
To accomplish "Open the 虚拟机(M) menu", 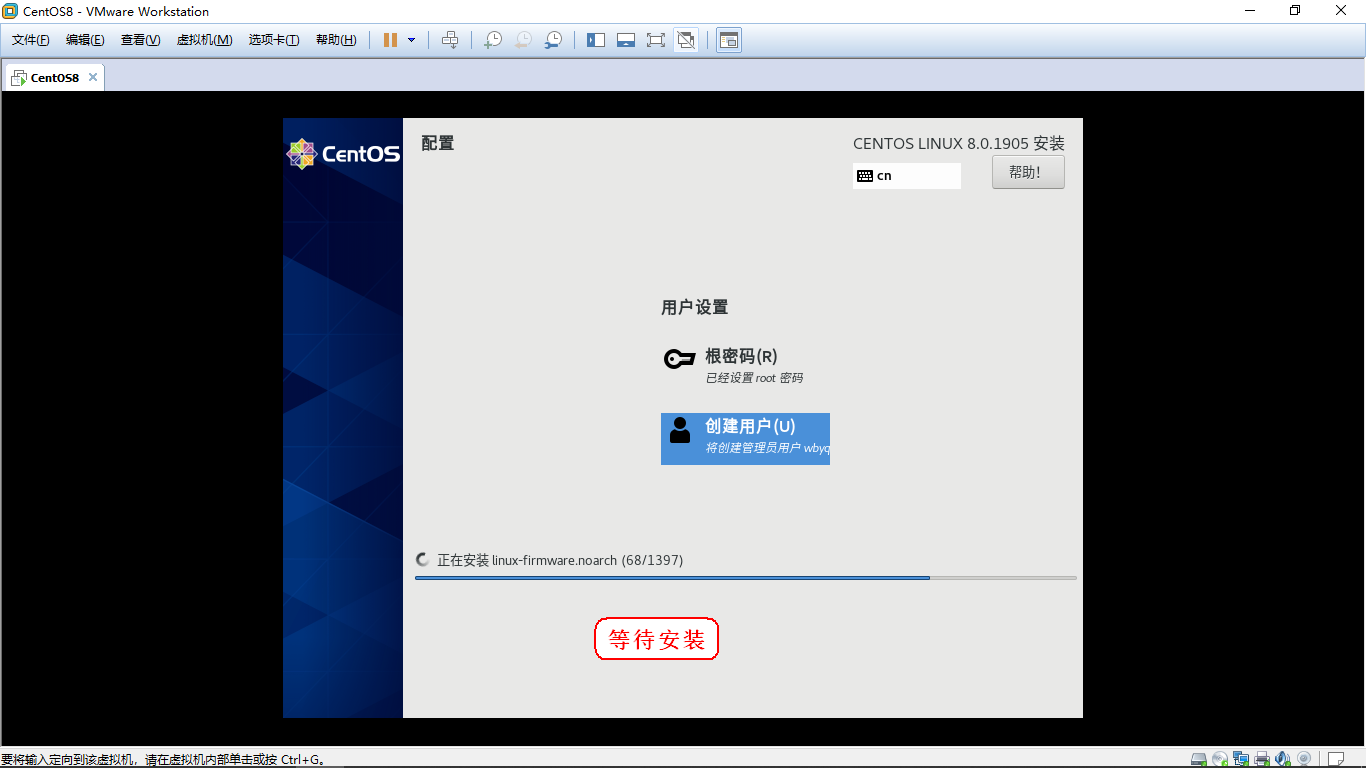I will (205, 40).
